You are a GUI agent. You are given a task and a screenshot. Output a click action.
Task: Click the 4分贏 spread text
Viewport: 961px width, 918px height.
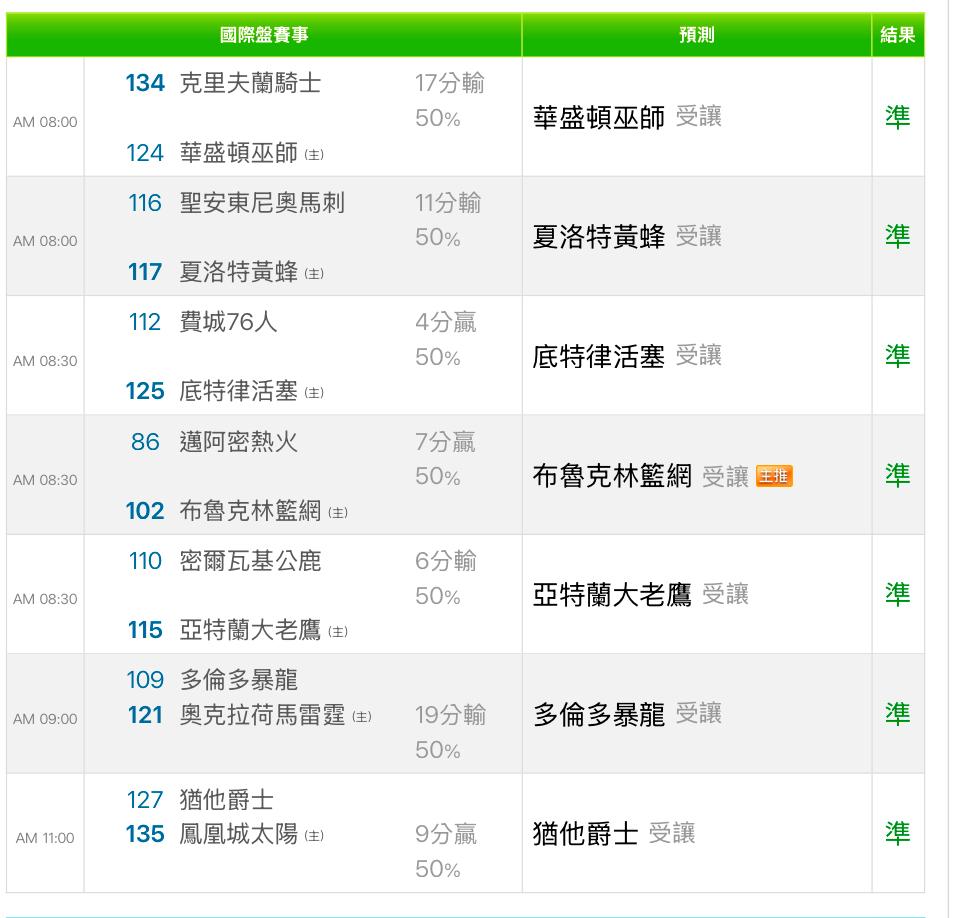point(446,322)
